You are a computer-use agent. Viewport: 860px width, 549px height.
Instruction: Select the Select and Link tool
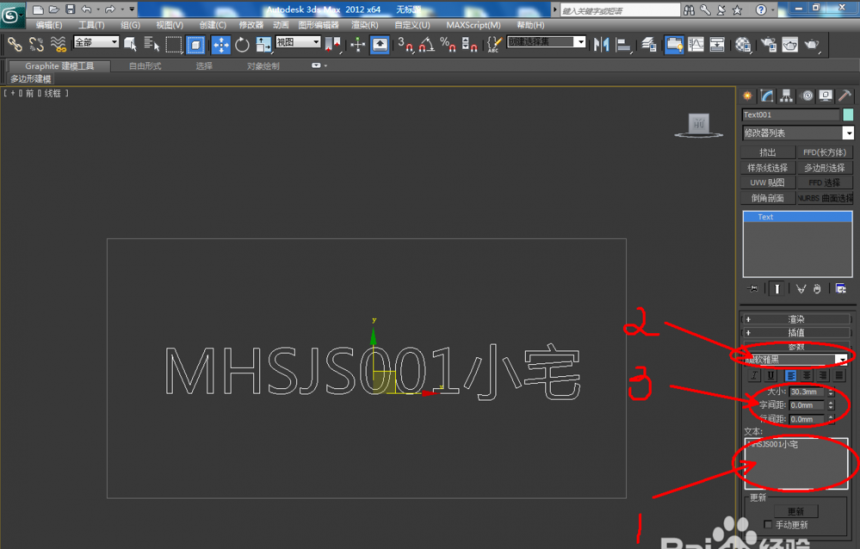15,44
